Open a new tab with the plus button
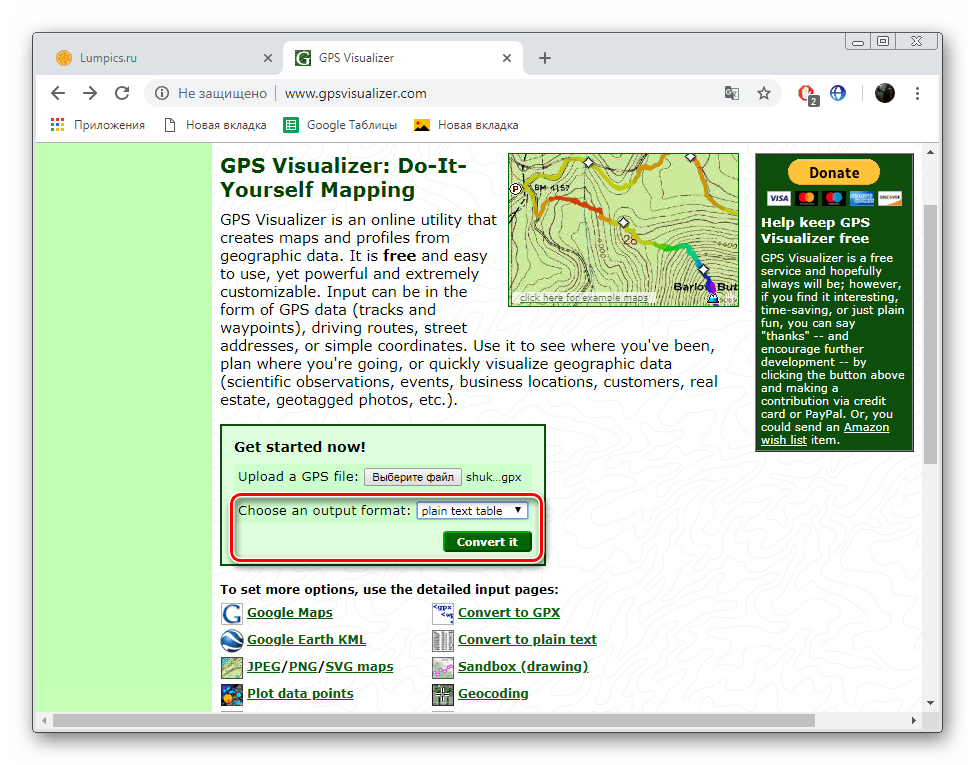The height and width of the screenshot is (765, 975). (545, 58)
